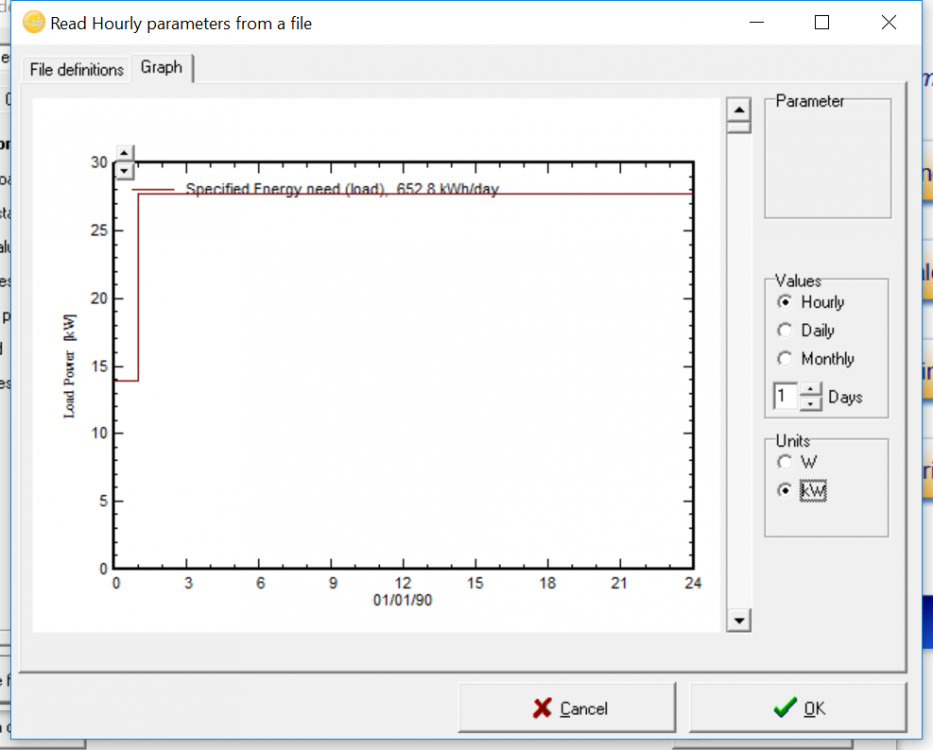The width and height of the screenshot is (933, 750).
Task: Click the Y-axis scale down arrow
Action: 124,170
